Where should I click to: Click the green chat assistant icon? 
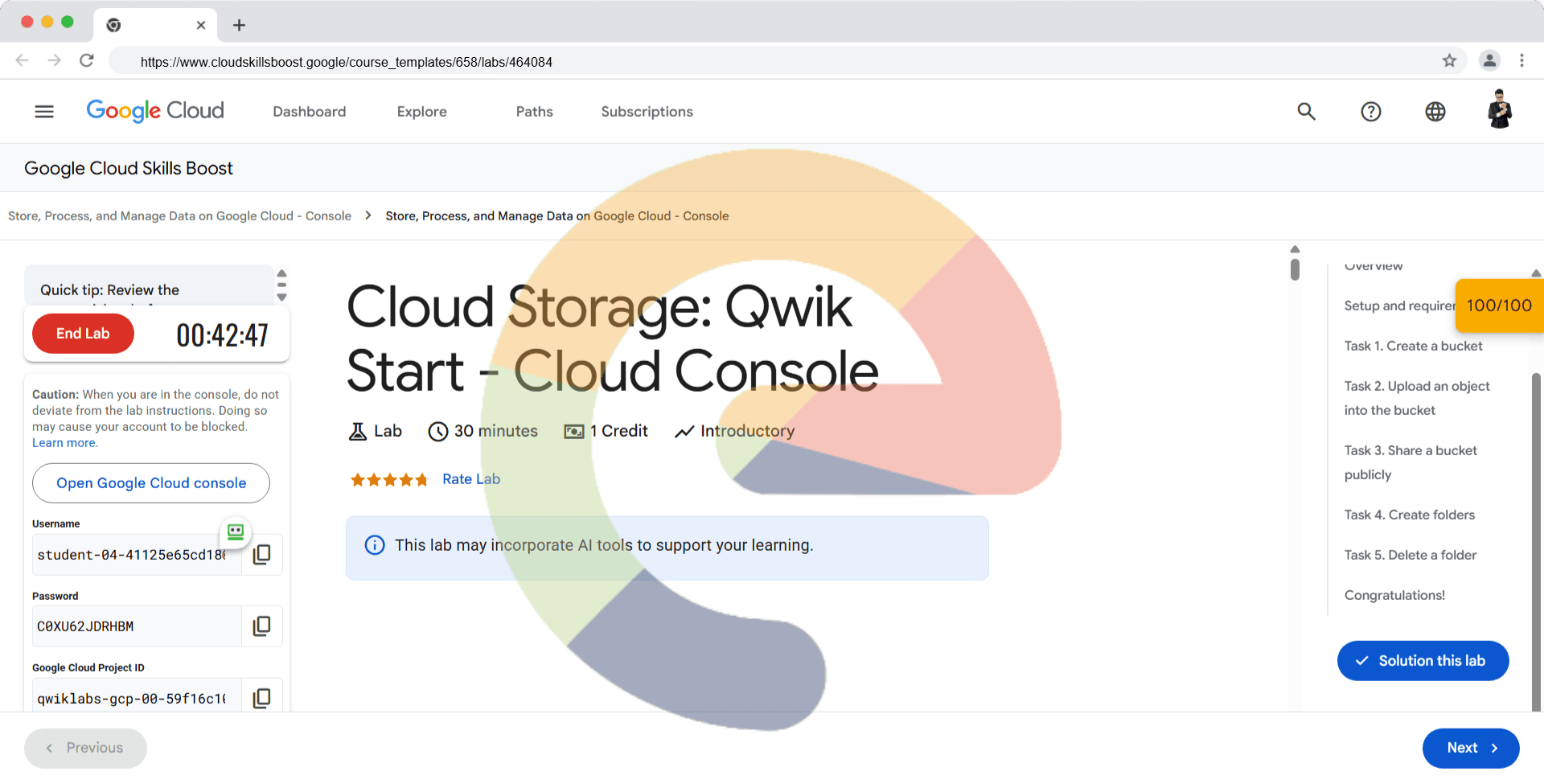click(x=236, y=532)
